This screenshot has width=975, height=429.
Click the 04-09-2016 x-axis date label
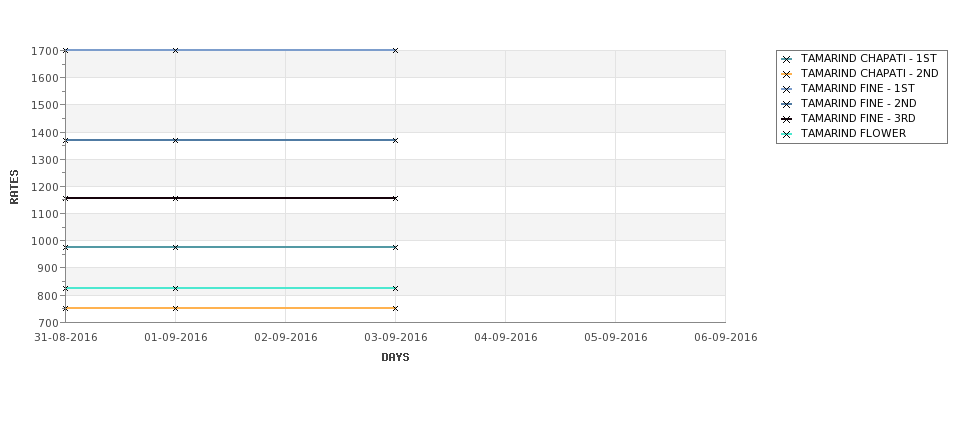[506, 338]
